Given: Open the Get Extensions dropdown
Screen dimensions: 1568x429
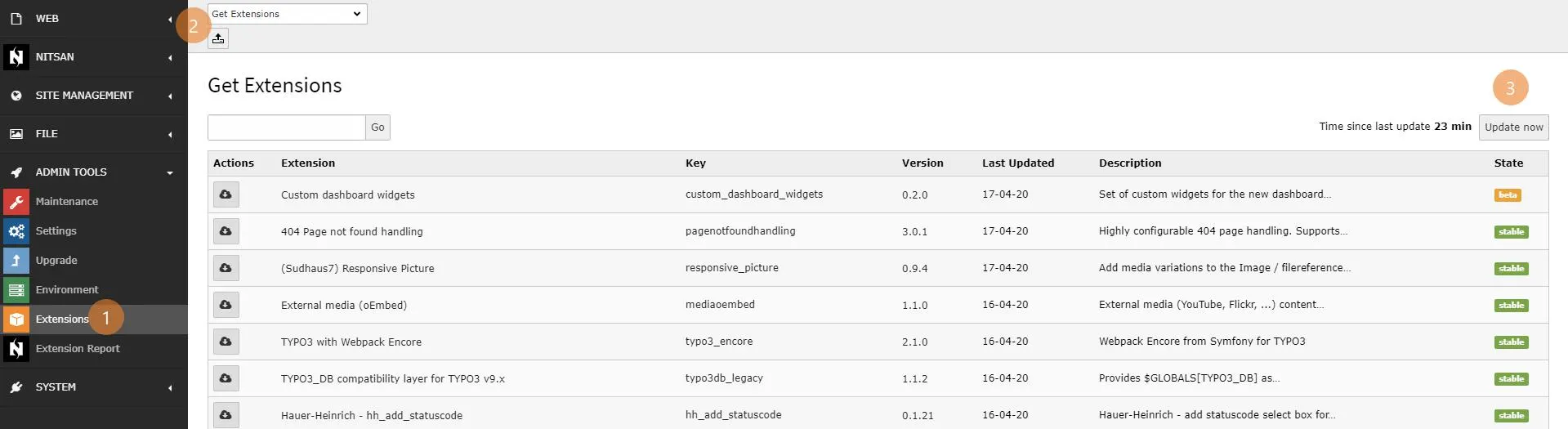Looking at the screenshot, I should pos(288,14).
